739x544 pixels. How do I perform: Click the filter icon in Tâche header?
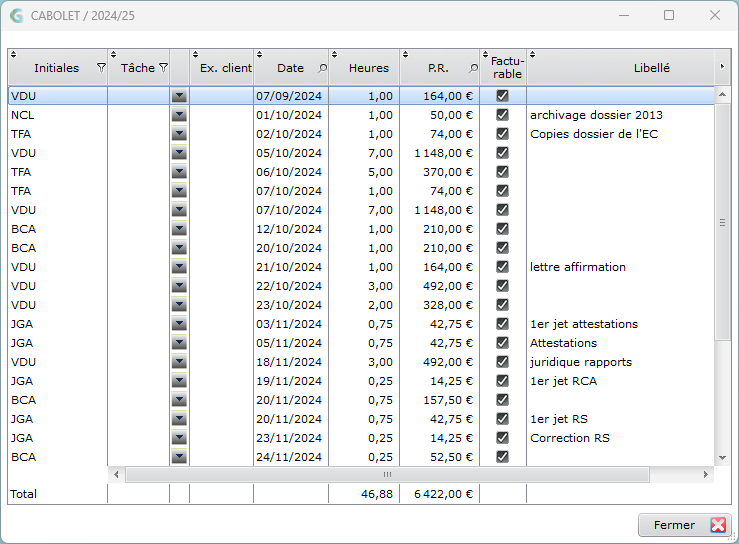(164, 68)
